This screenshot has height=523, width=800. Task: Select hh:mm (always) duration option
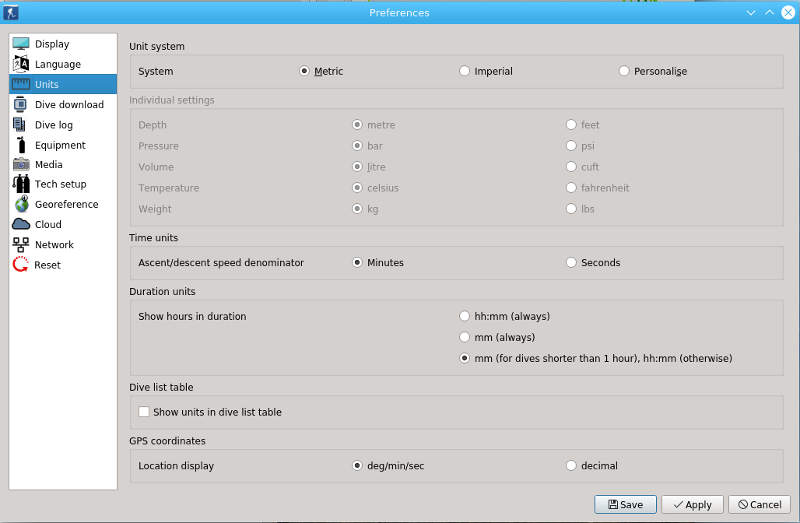pos(464,316)
